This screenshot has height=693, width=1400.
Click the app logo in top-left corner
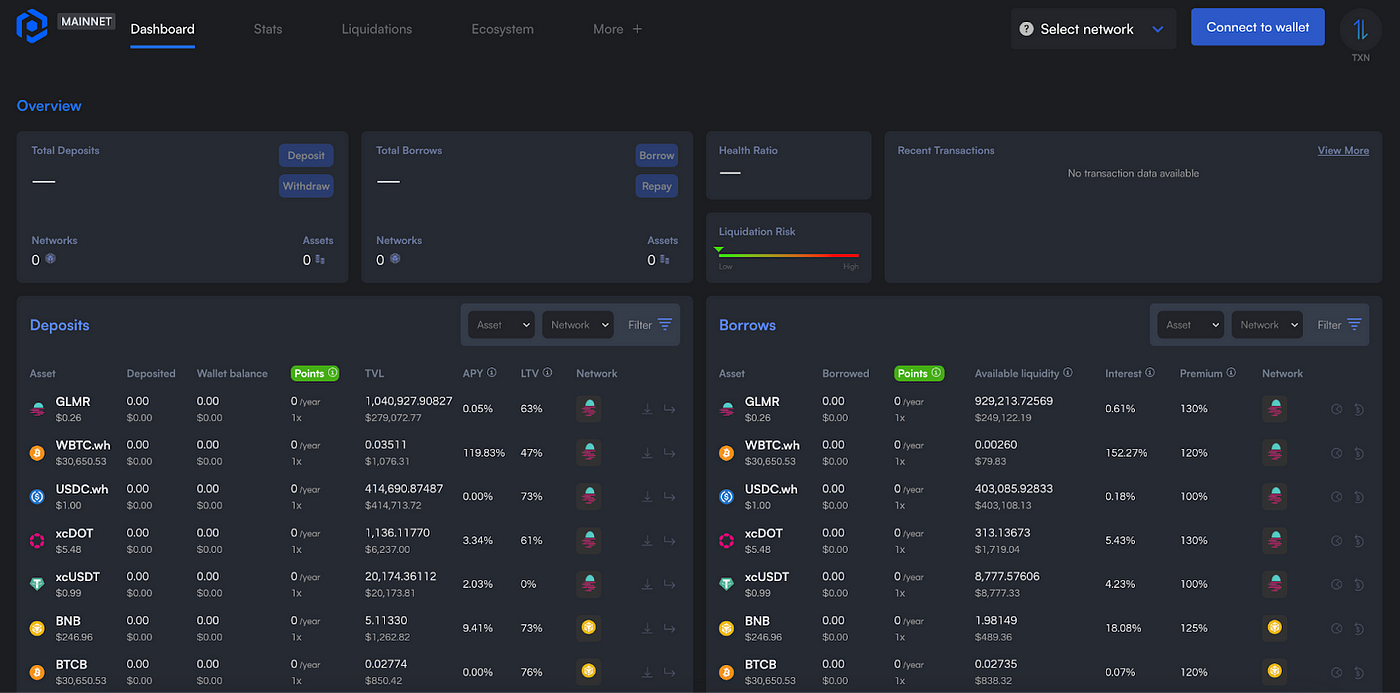click(x=32, y=26)
